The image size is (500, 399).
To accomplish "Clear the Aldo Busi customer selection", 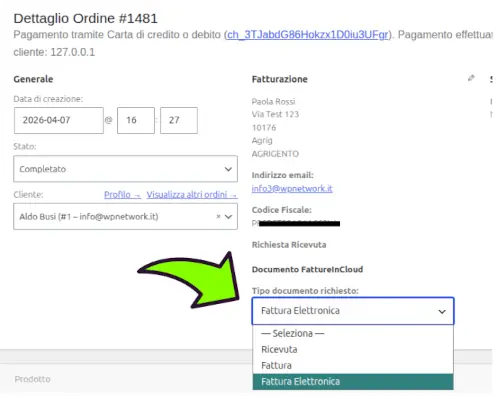I will 218,216.
